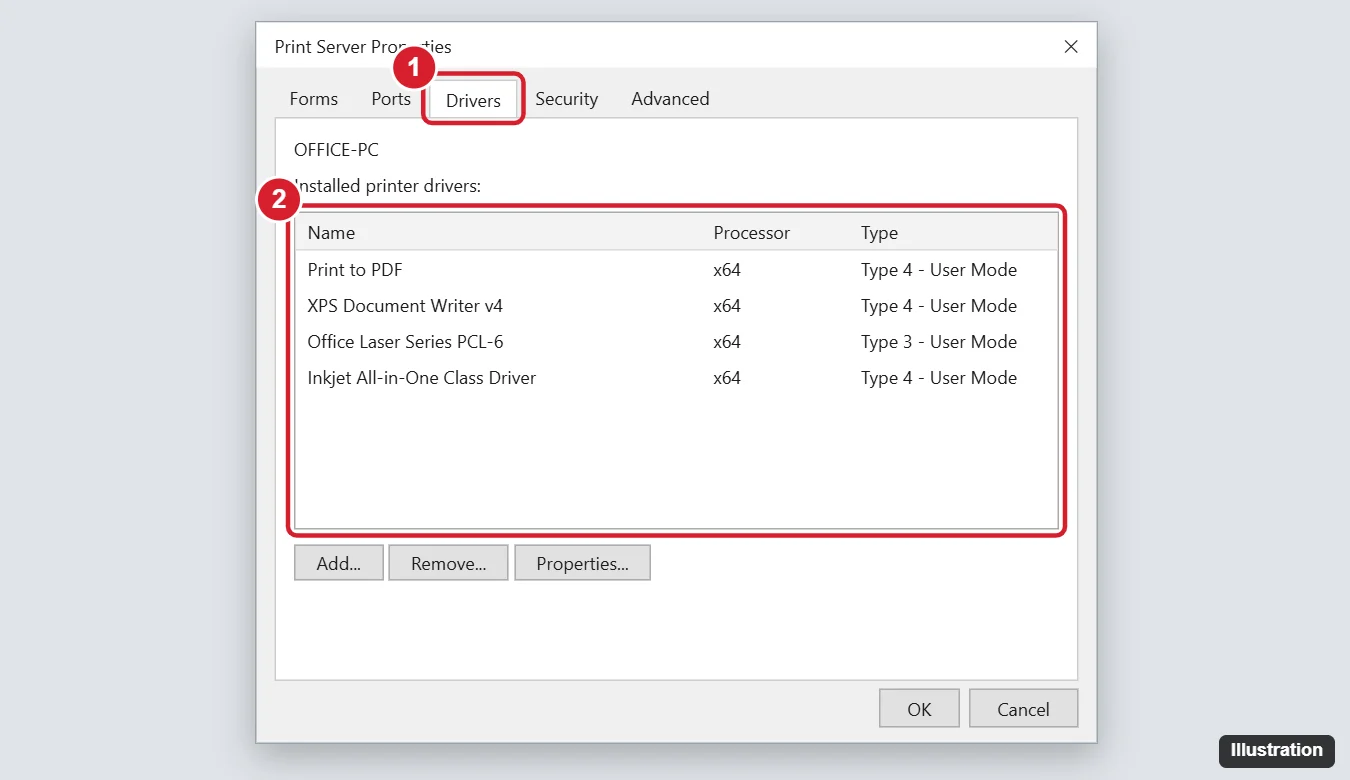This screenshot has height=780, width=1350.
Task: Select XPS Document Writer v4 driver
Action: [676, 306]
